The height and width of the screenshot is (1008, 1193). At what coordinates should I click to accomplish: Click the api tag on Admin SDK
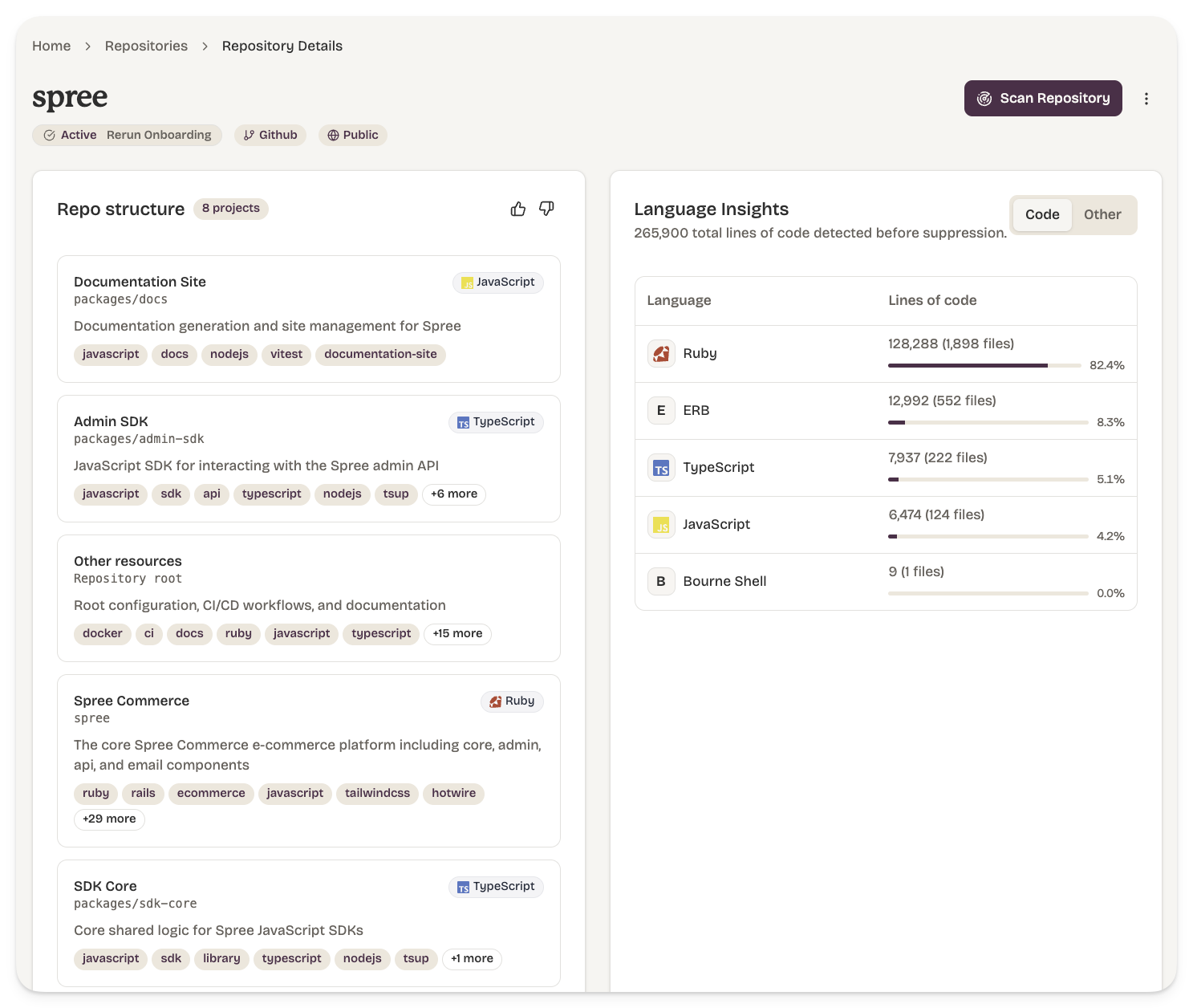(212, 494)
